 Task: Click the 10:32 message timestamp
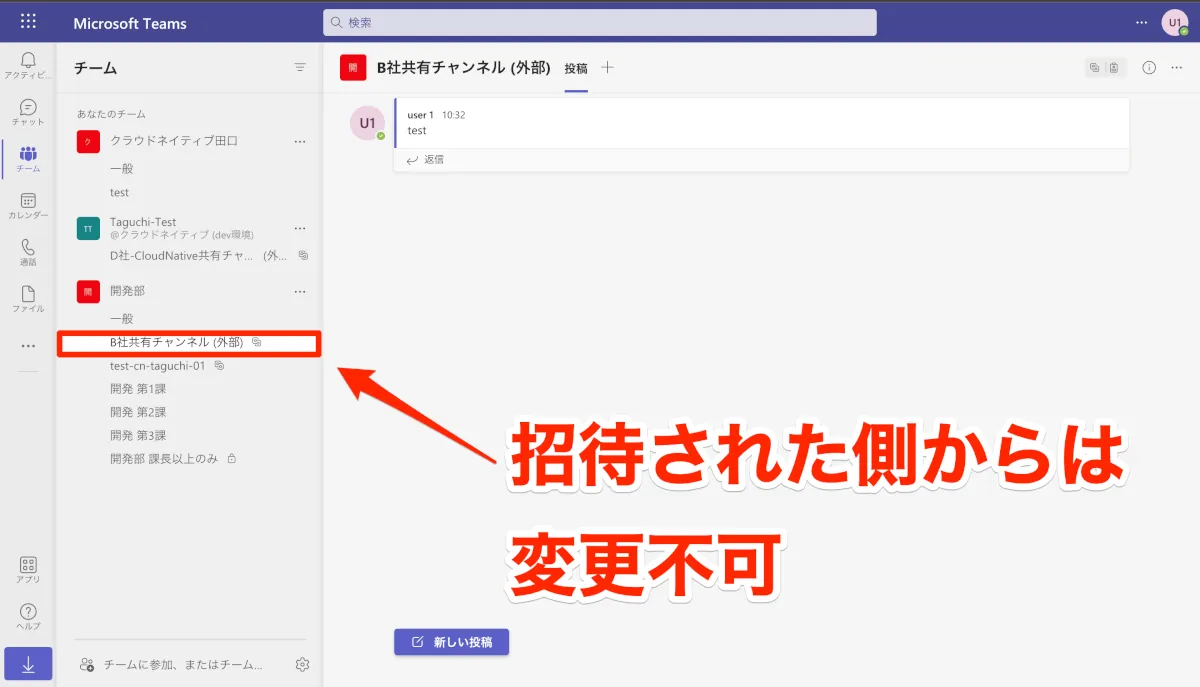click(454, 115)
